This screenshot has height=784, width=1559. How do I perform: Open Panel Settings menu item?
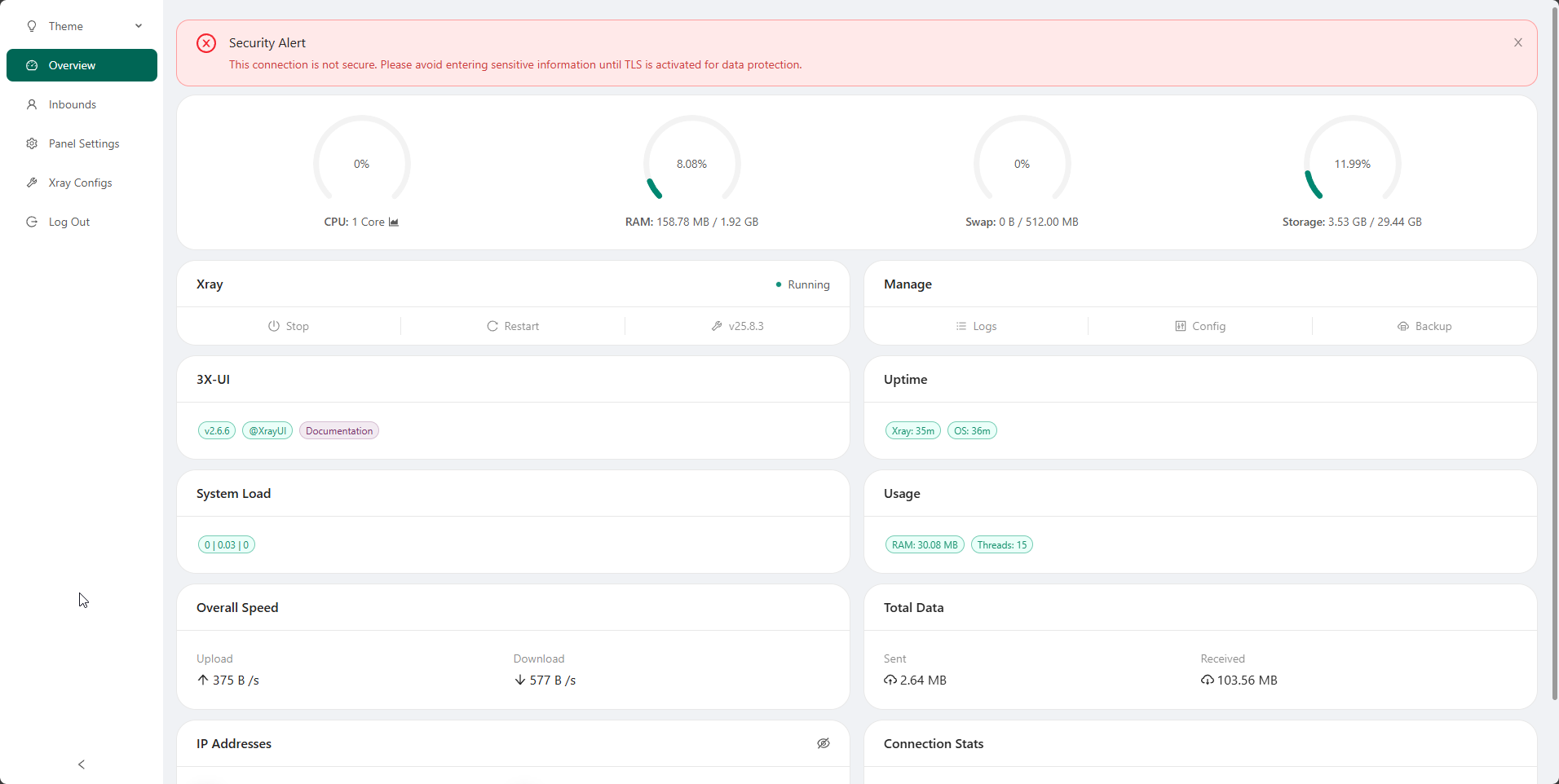(x=84, y=143)
